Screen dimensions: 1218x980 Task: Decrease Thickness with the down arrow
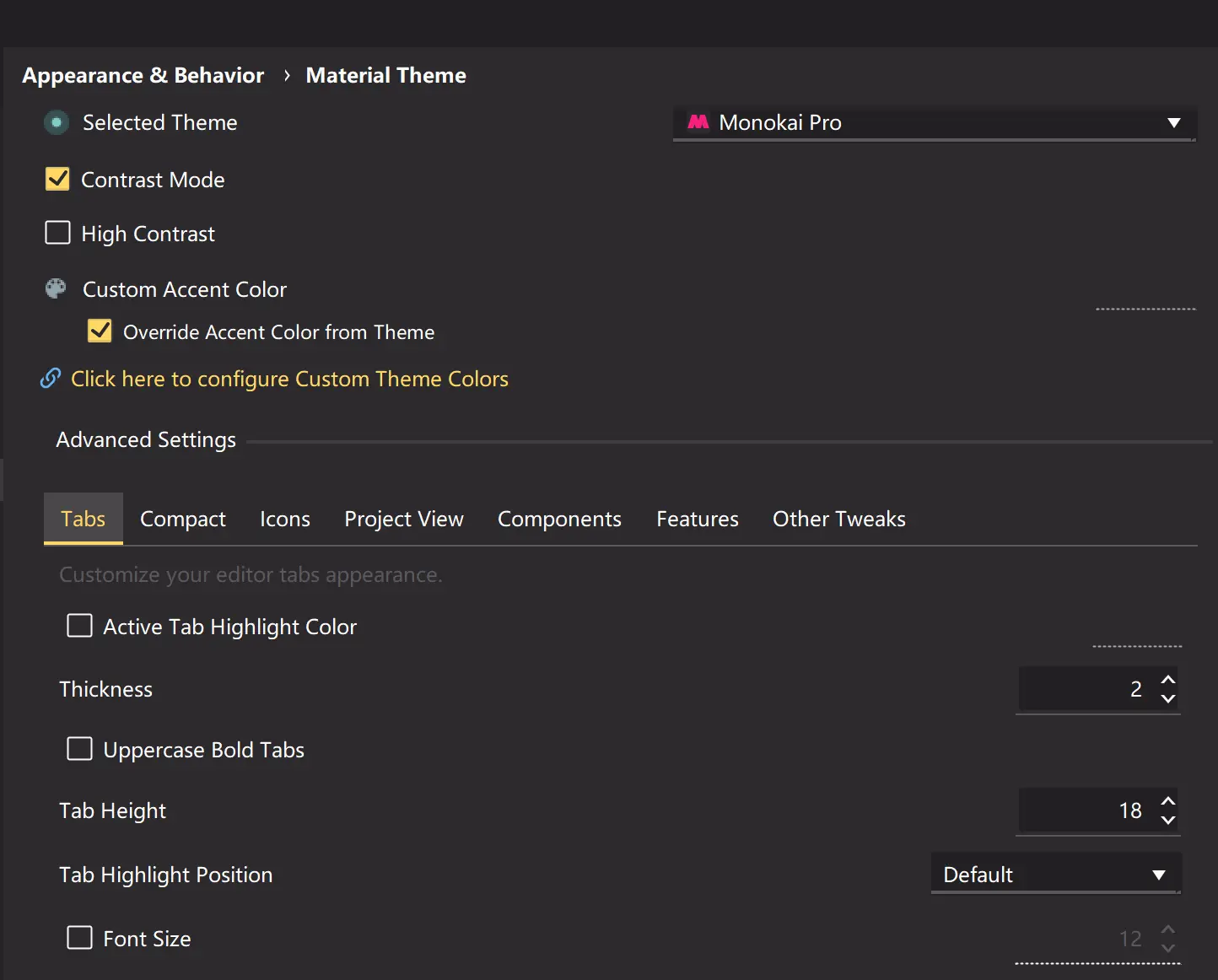point(1168,698)
